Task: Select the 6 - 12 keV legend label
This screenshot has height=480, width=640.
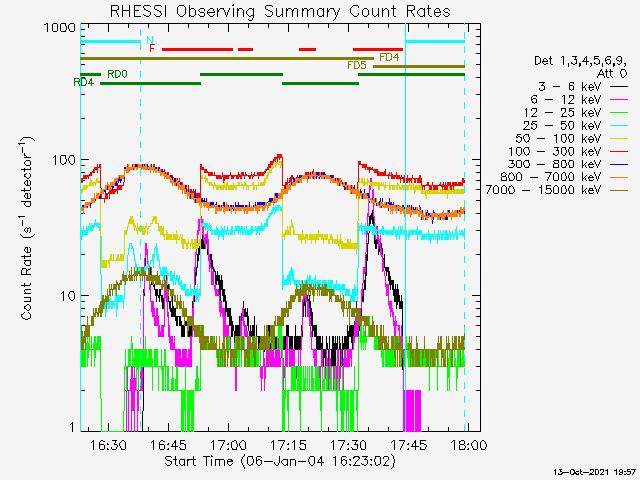Action: (566, 100)
